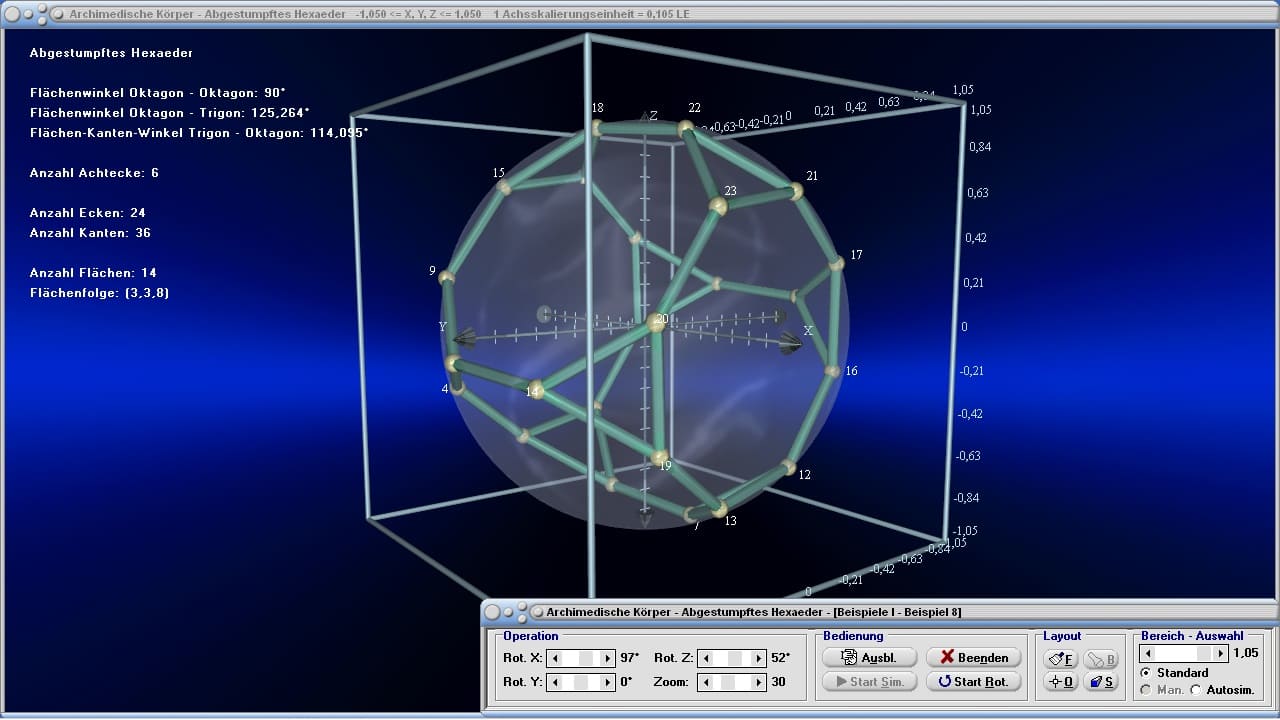Click the X axis label
The width and height of the screenshot is (1280, 720).
808,330
